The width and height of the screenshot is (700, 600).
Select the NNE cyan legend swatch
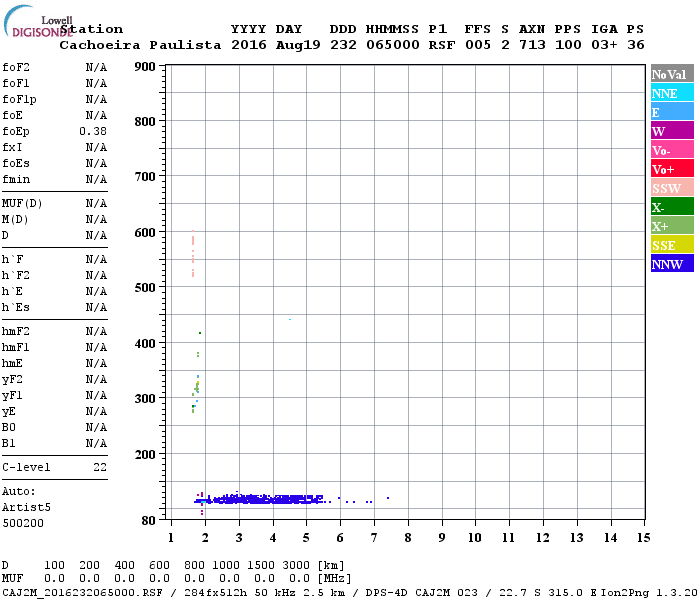tap(672, 93)
